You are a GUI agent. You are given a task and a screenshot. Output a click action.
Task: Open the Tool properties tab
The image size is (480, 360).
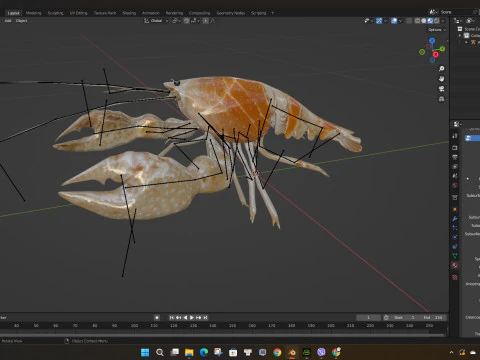click(455, 136)
